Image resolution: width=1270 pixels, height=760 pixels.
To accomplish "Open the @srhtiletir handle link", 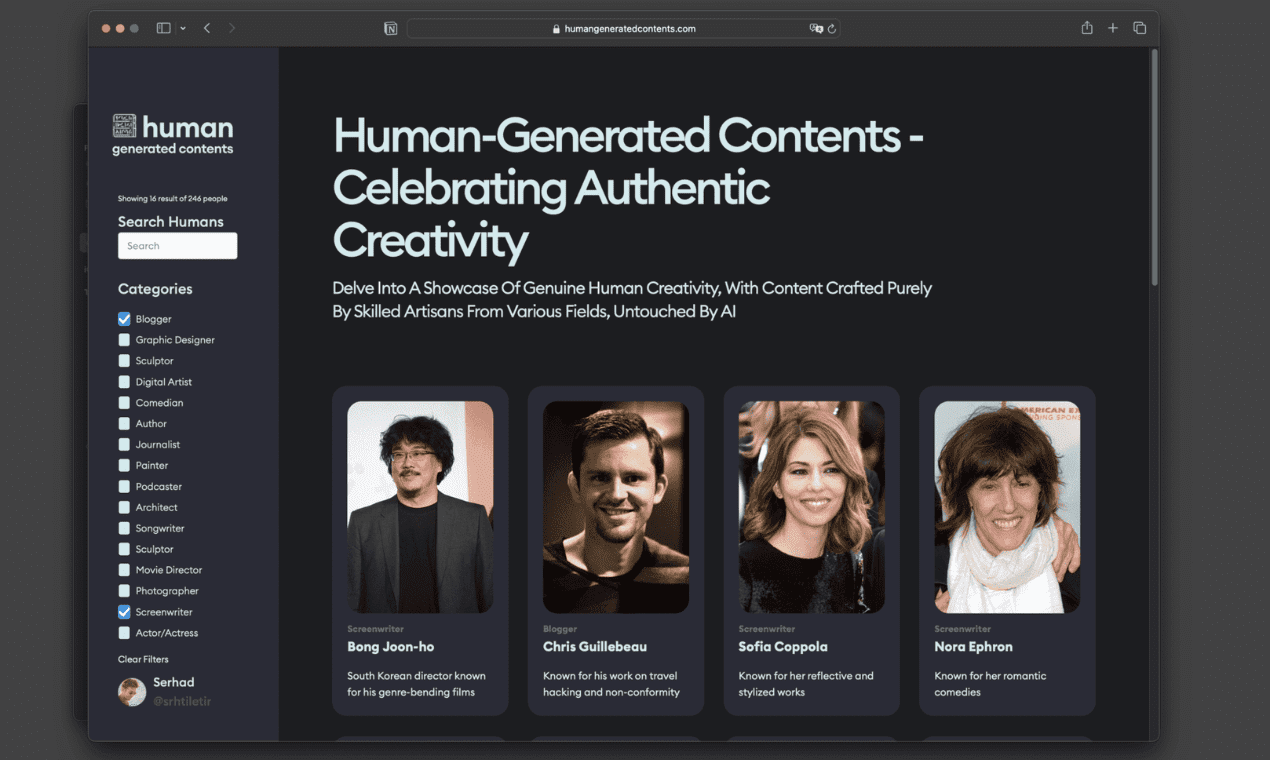I will tap(182, 702).
